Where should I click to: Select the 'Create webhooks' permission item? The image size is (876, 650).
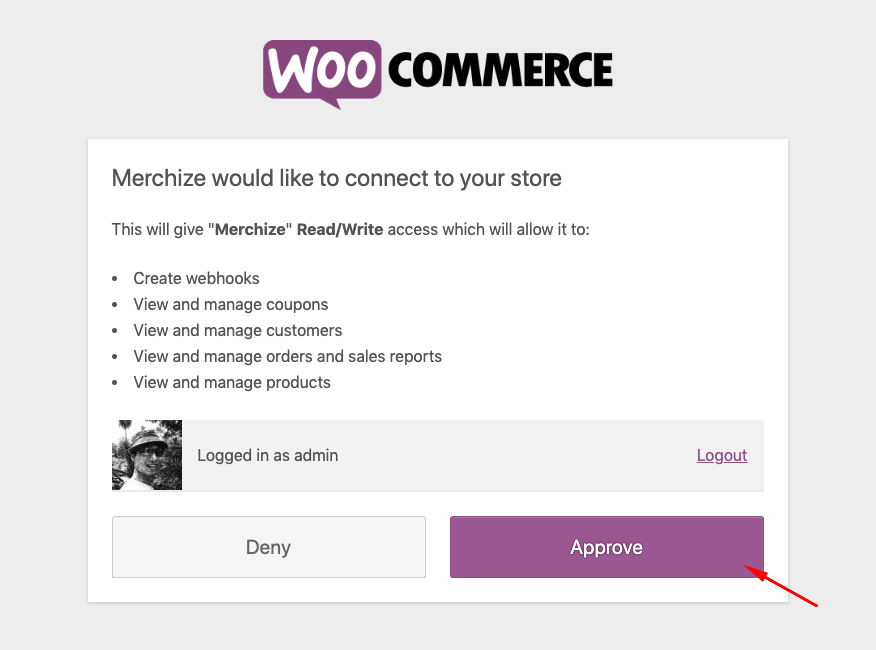coord(196,278)
